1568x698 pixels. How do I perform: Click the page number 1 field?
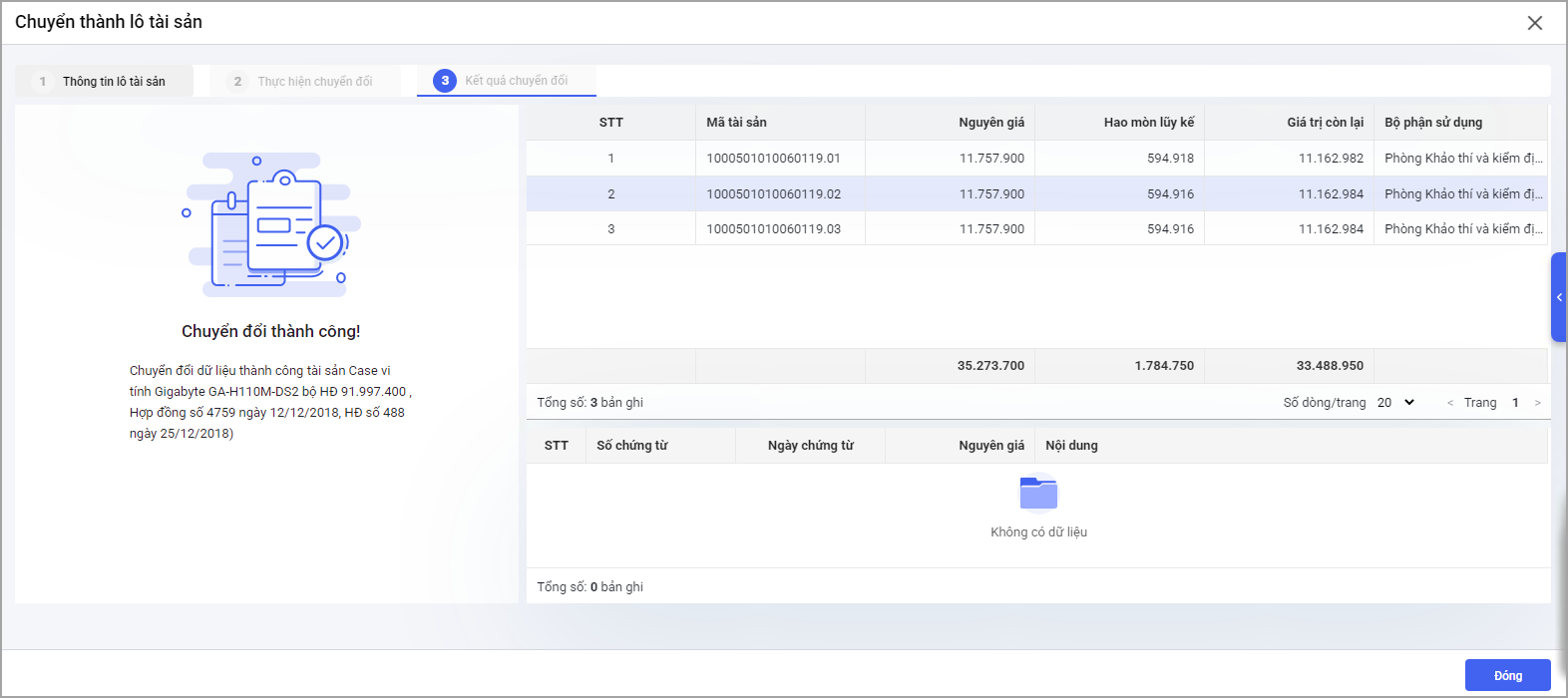[1515, 403]
